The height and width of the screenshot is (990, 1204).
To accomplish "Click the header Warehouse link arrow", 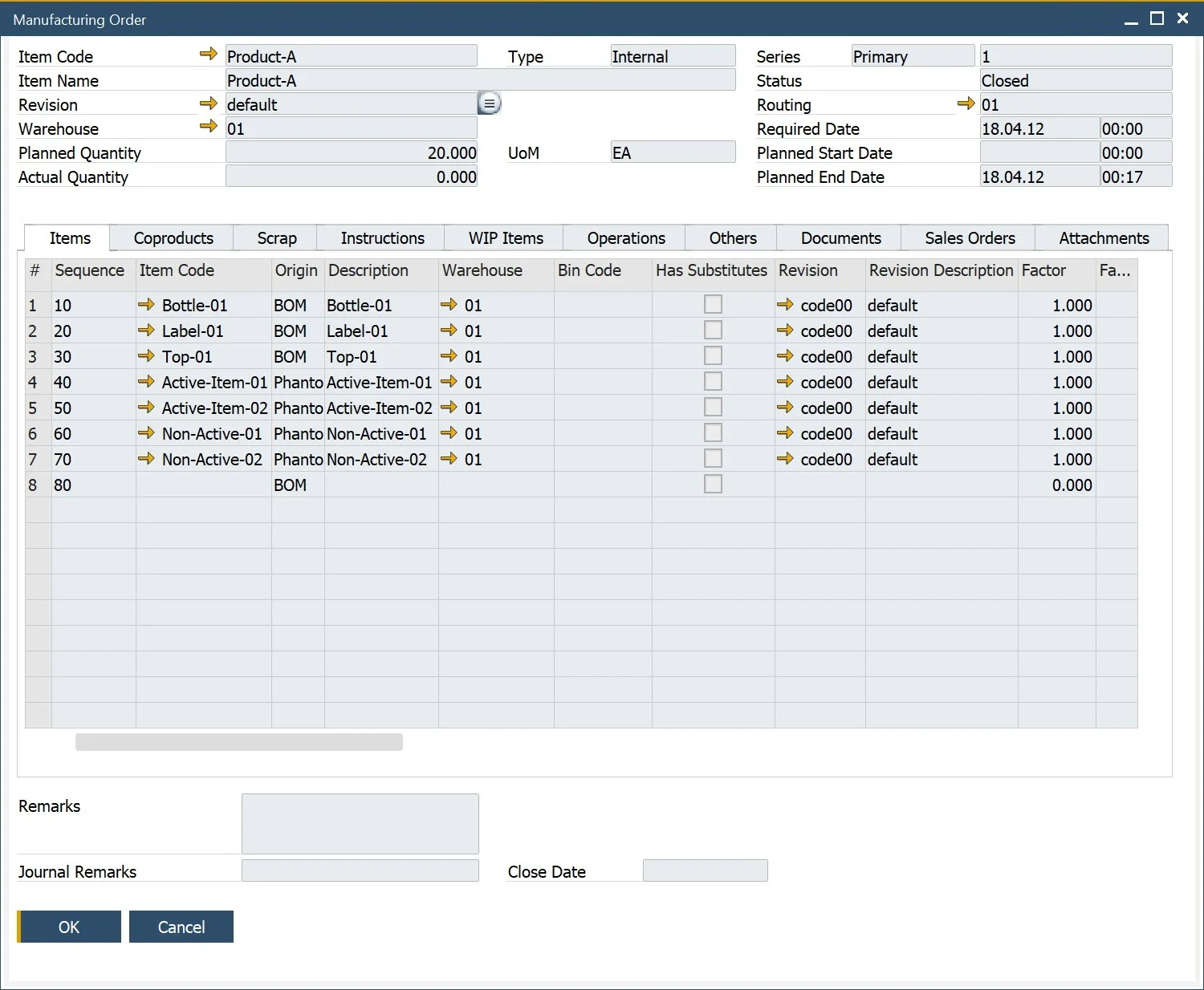I will pyautogui.click(x=208, y=127).
